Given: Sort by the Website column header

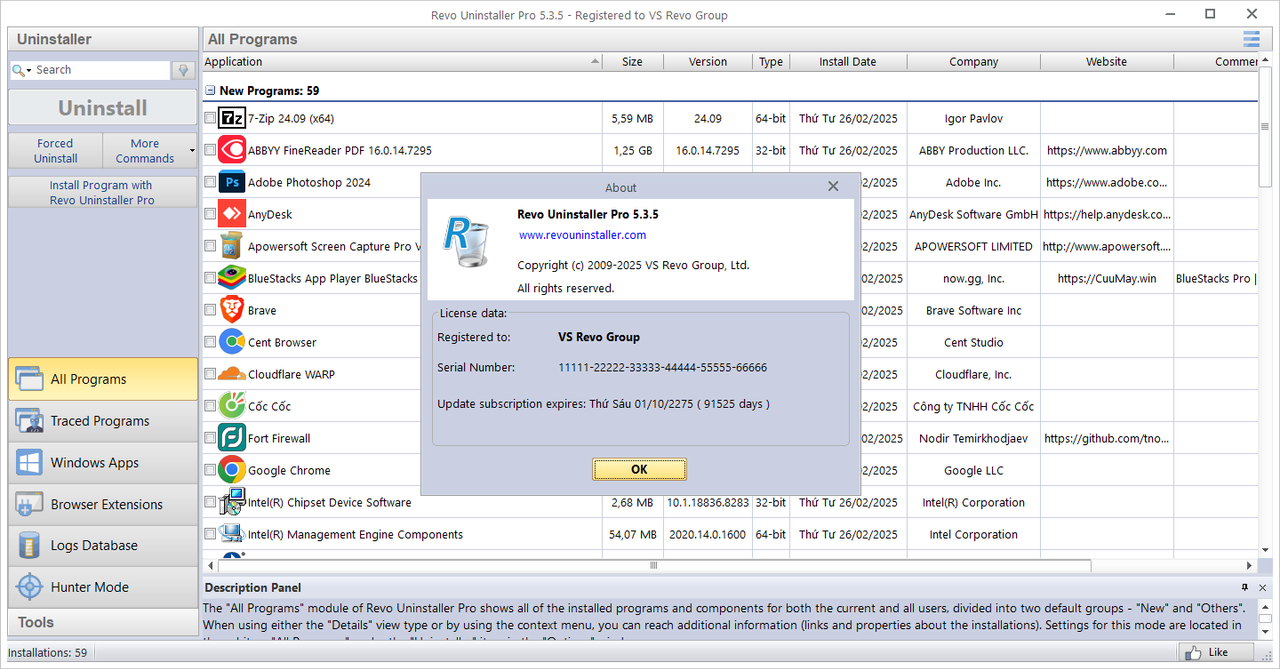Looking at the screenshot, I should click(x=1107, y=62).
